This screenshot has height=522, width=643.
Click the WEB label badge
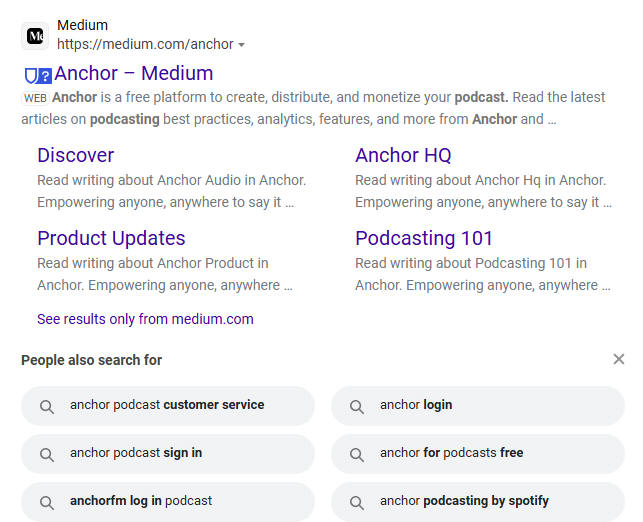pos(35,98)
